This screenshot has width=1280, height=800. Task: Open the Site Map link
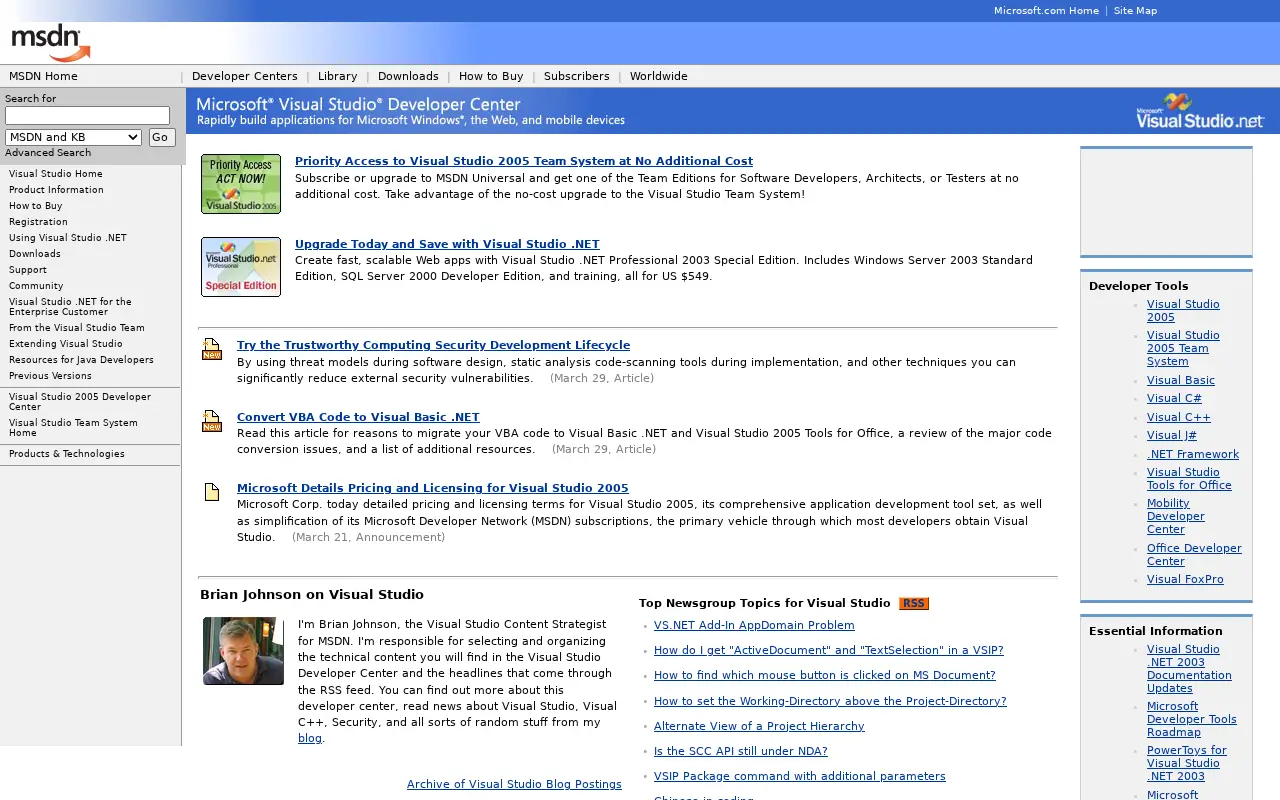pyautogui.click(x=1135, y=11)
